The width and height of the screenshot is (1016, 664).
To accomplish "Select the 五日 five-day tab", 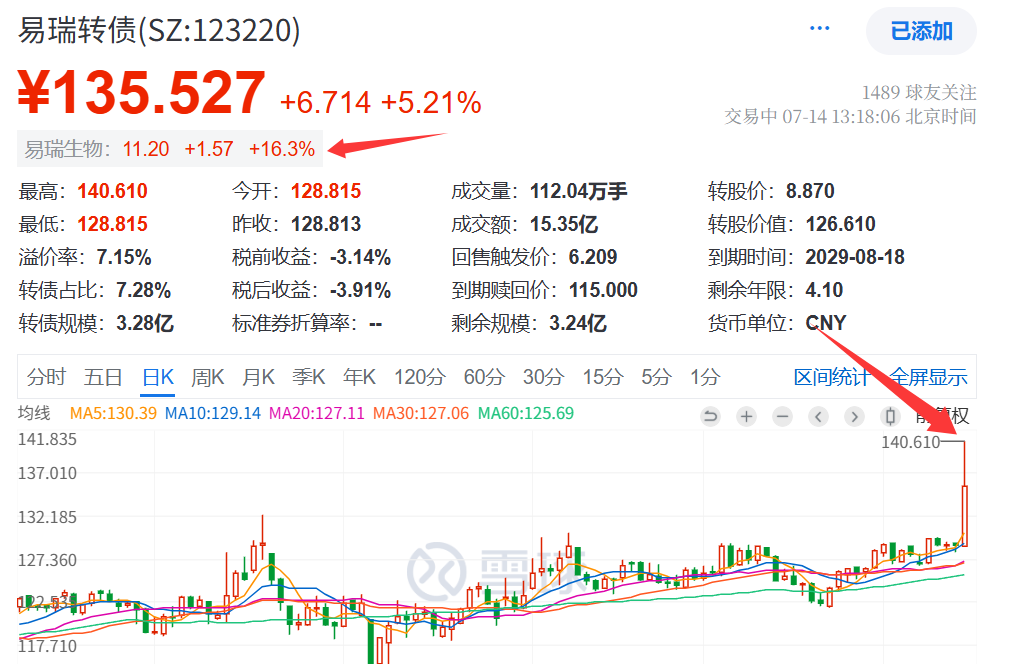I will [103, 377].
